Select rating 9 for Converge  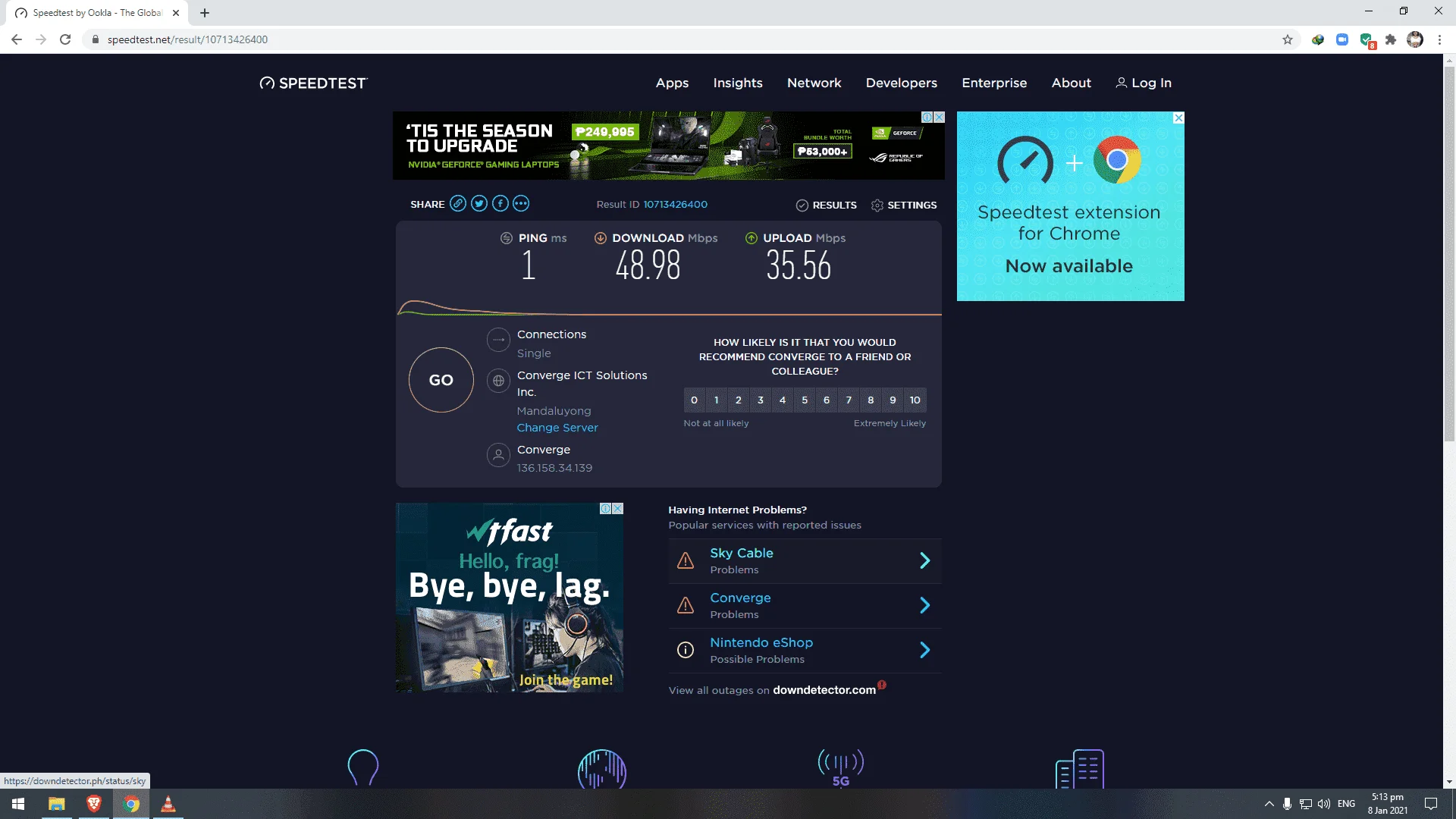point(893,400)
